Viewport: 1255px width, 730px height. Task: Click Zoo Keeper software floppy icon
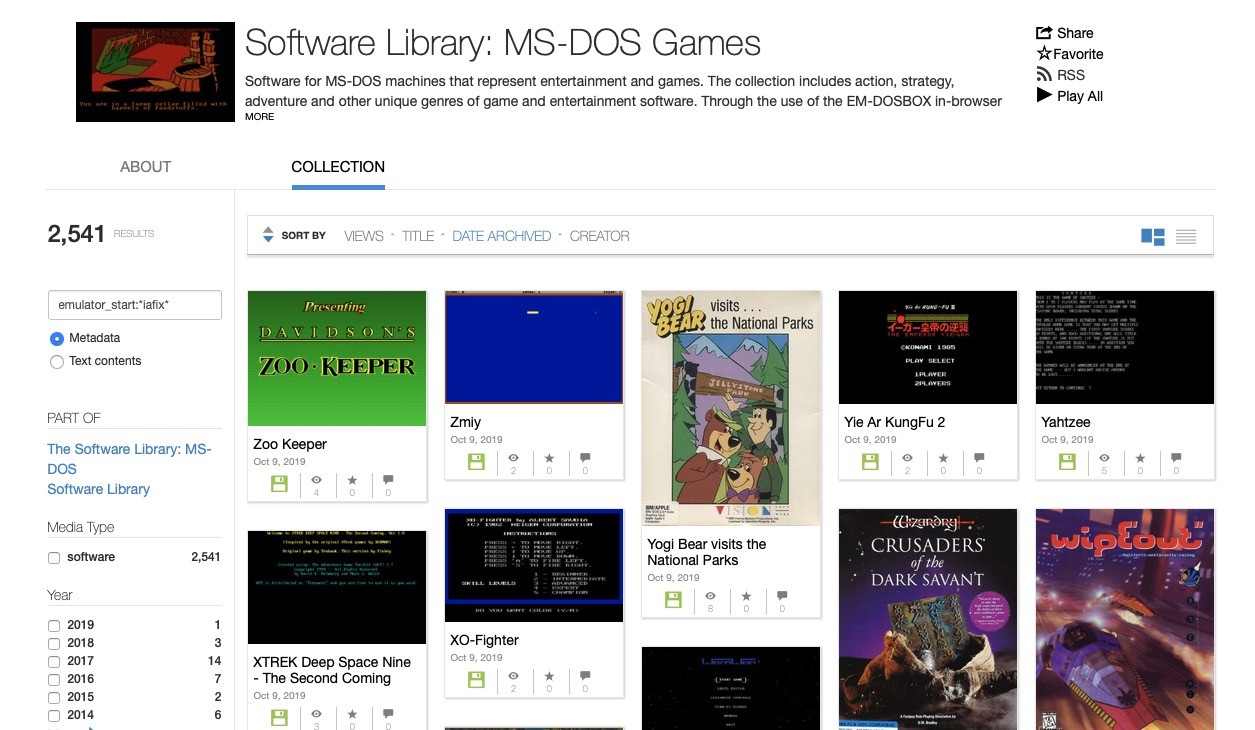point(279,484)
